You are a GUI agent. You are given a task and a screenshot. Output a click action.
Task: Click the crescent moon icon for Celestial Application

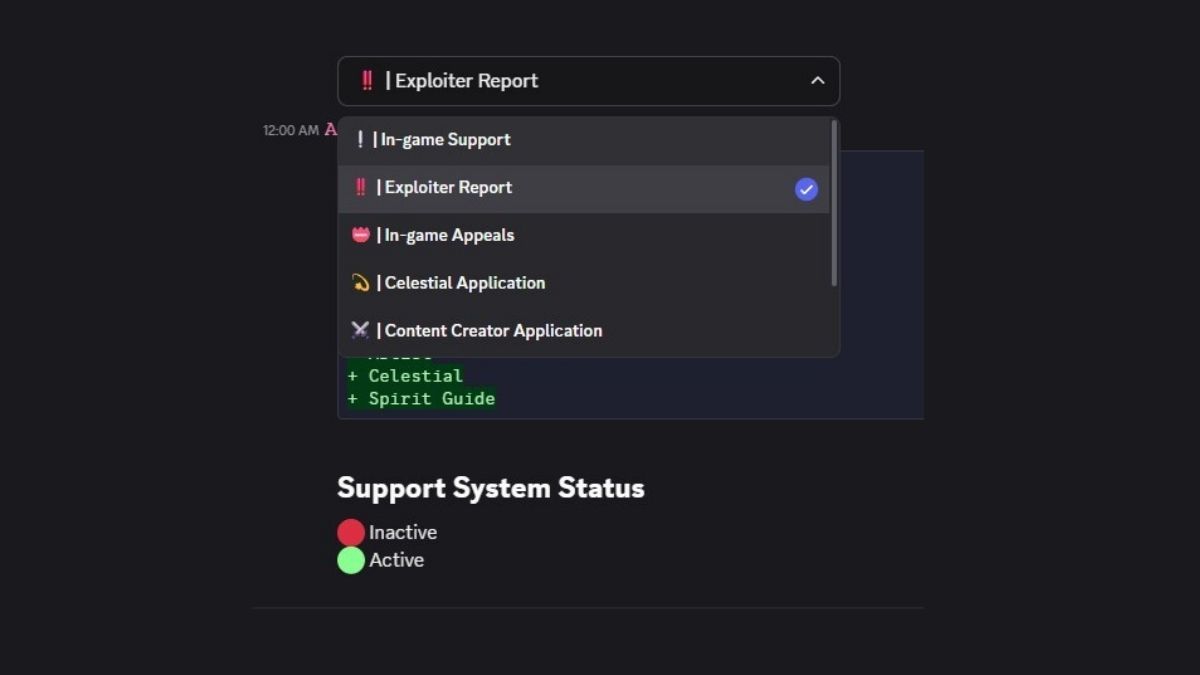click(362, 283)
